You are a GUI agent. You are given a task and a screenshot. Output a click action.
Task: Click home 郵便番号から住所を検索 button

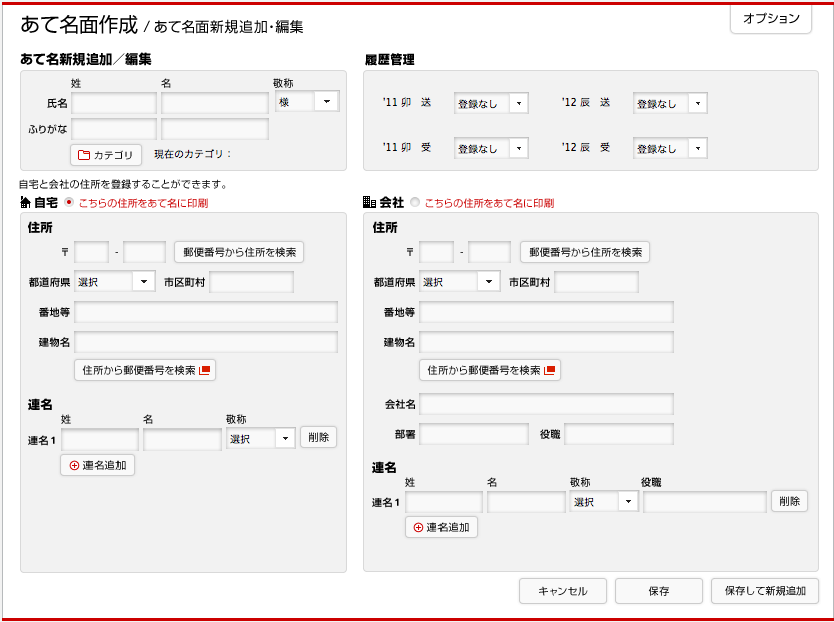pos(239,252)
